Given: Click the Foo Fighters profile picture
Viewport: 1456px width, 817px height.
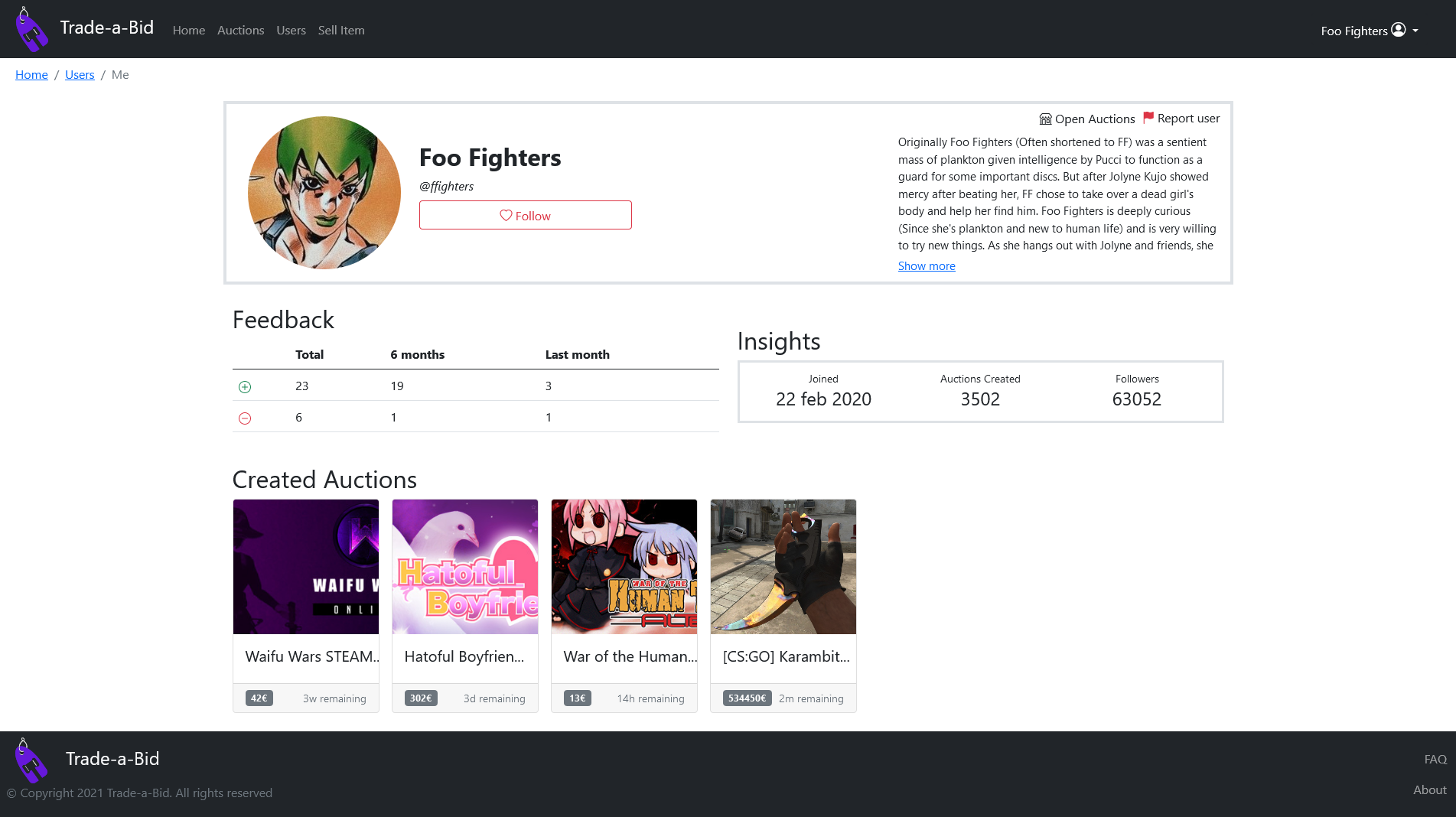Looking at the screenshot, I should pyautogui.click(x=324, y=193).
